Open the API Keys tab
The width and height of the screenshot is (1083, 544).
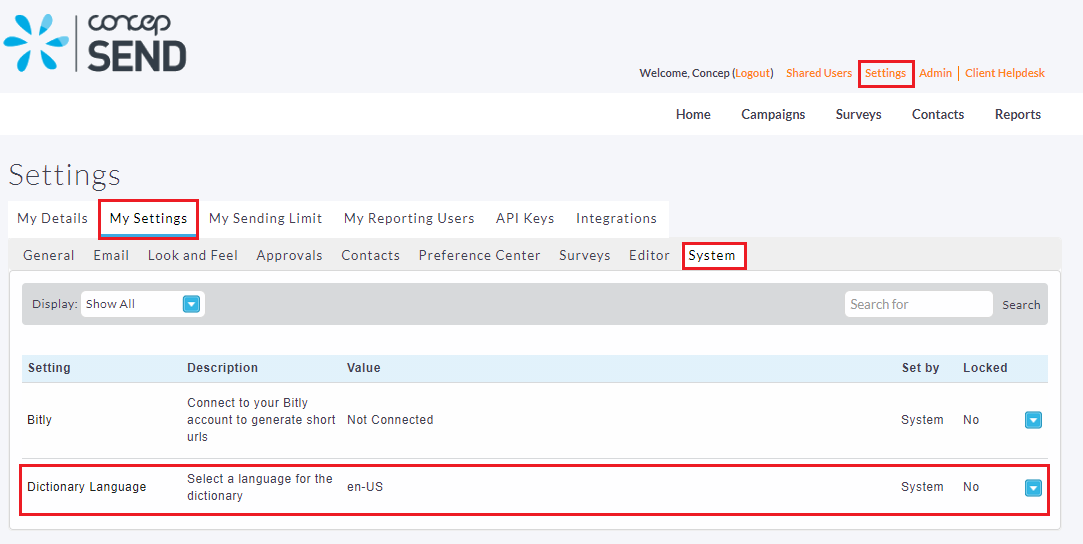tap(525, 218)
